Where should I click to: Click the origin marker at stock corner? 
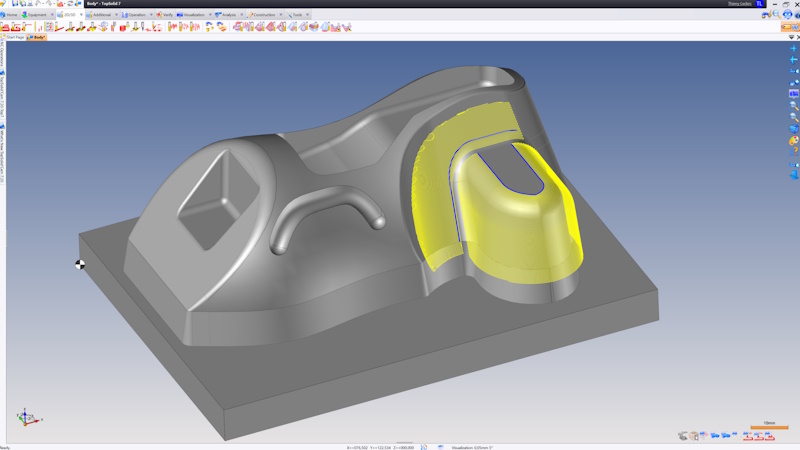click(x=80, y=264)
